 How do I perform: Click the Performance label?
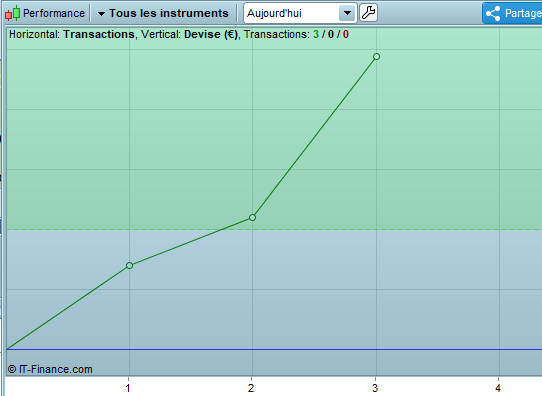(54, 13)
